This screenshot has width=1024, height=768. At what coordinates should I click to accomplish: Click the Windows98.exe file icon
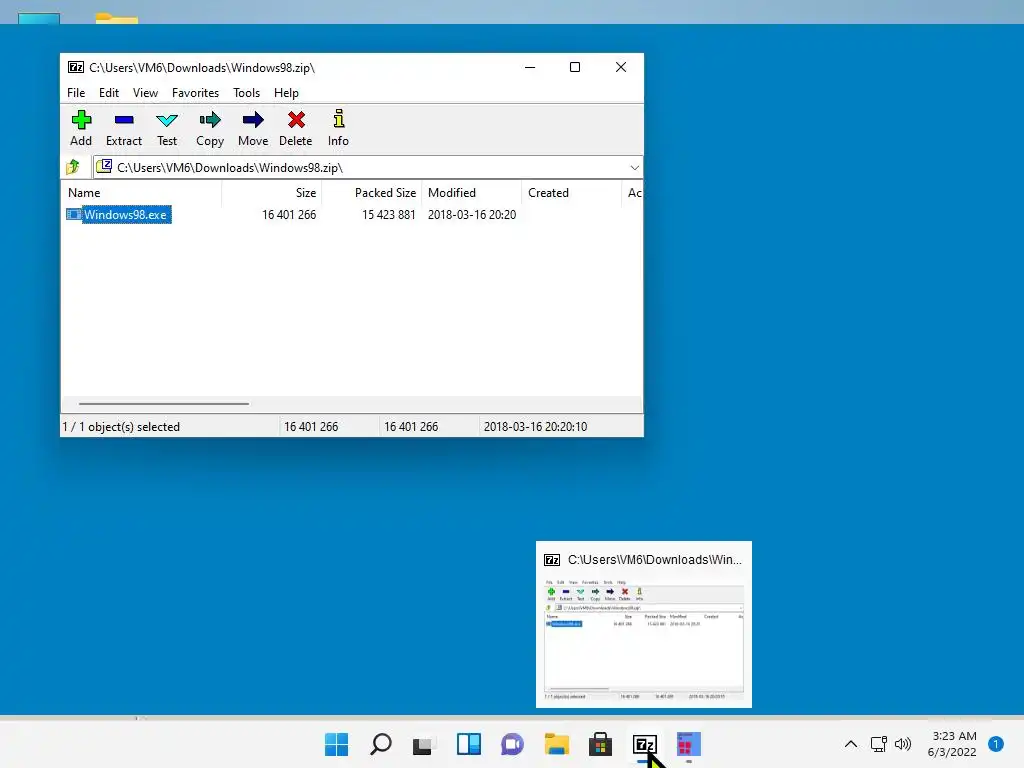tap(74, 214)
